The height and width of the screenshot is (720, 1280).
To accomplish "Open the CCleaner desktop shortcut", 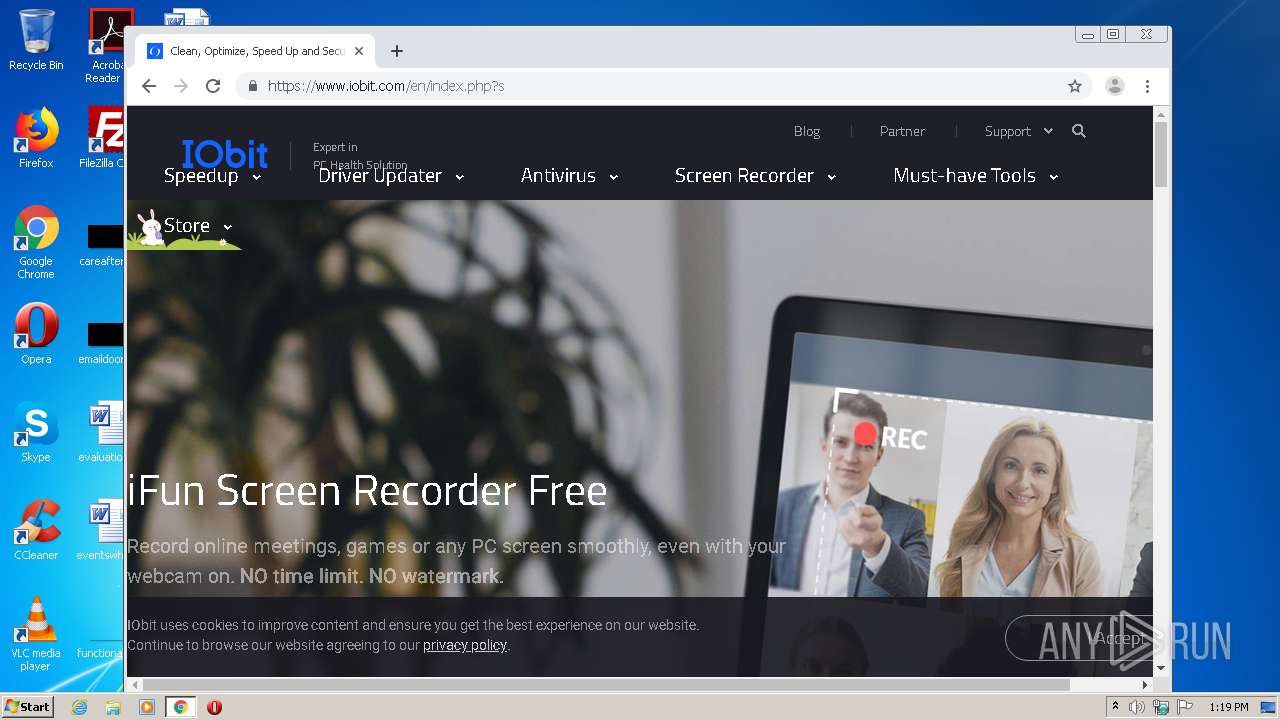I will tap(35, 530).
